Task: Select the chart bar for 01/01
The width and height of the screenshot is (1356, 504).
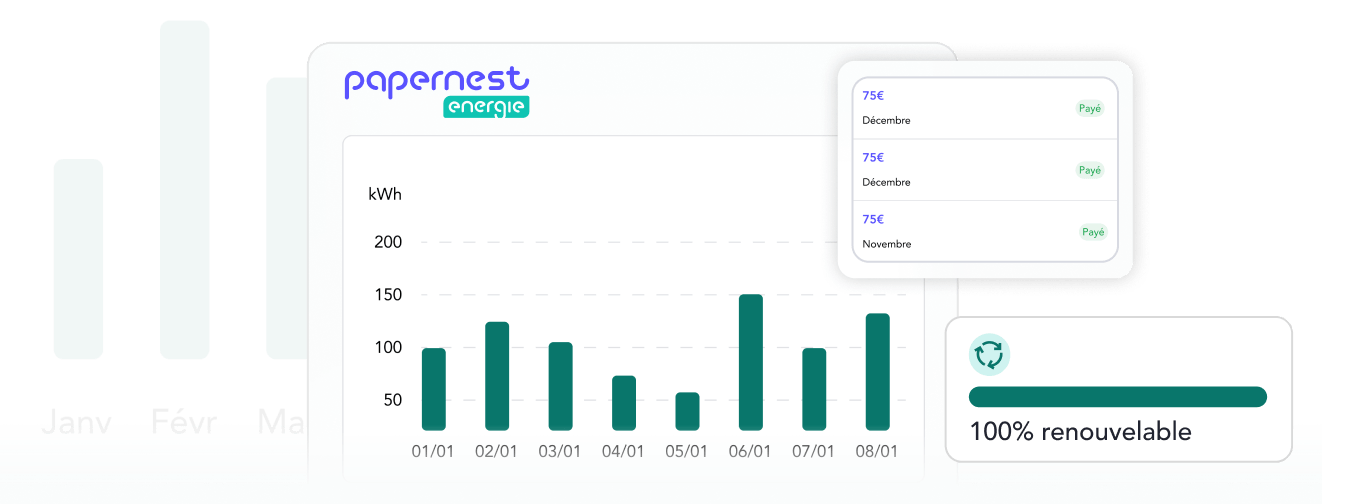Action: pos(434,389)
